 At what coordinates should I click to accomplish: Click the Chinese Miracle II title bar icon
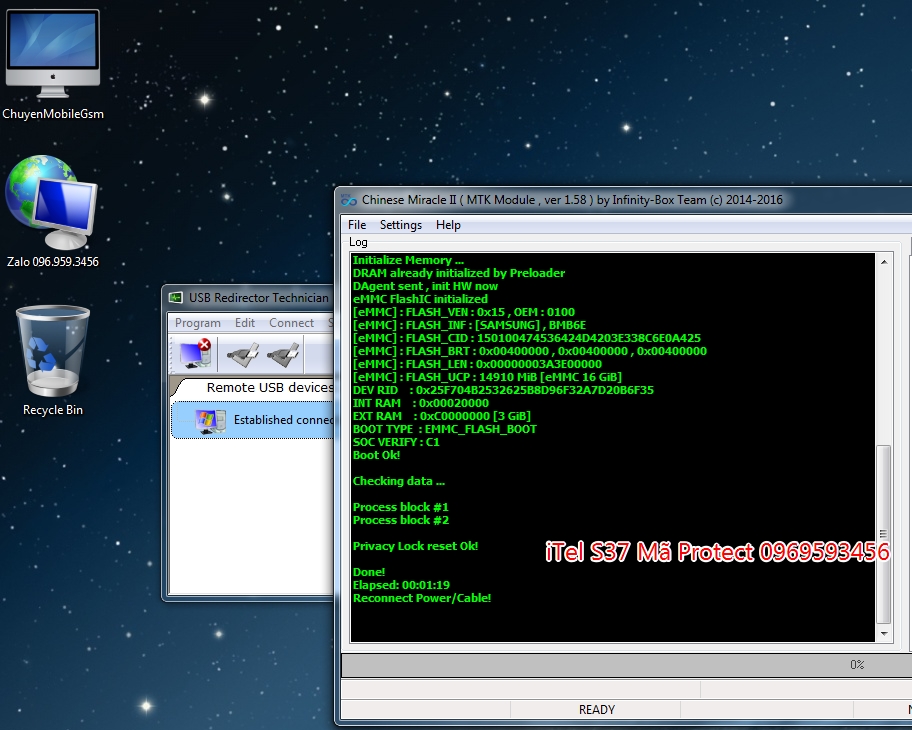pos(348,200)
